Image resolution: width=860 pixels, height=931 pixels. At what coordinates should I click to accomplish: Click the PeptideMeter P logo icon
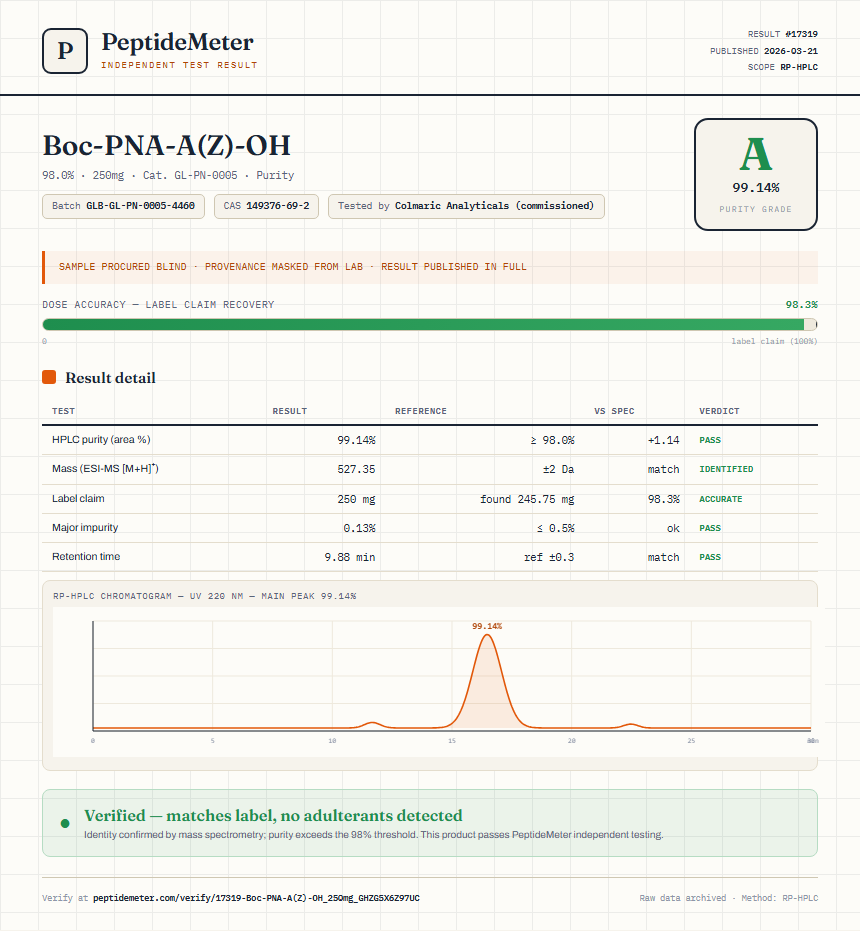pos(65,51)
